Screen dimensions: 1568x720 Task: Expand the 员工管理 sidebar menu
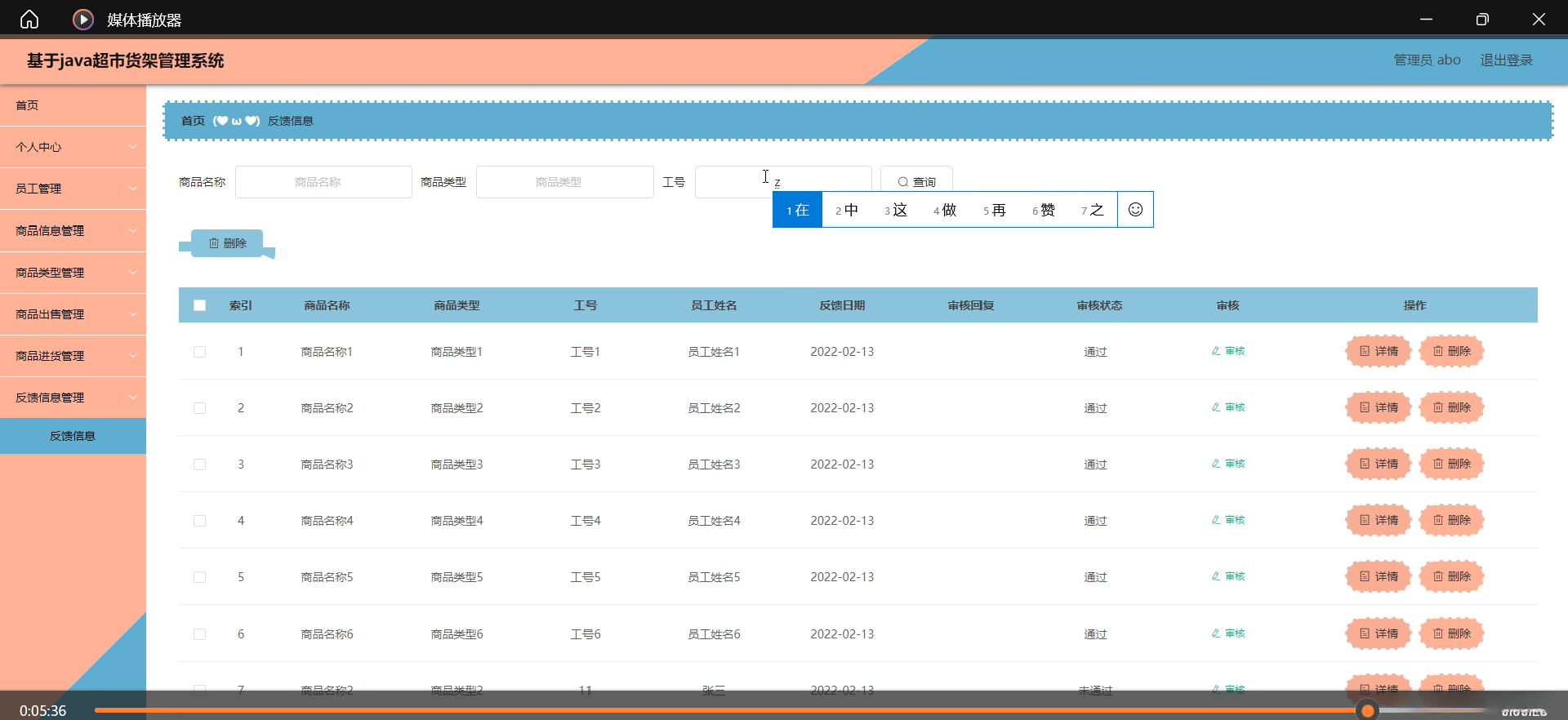click(x=73, y=189)
